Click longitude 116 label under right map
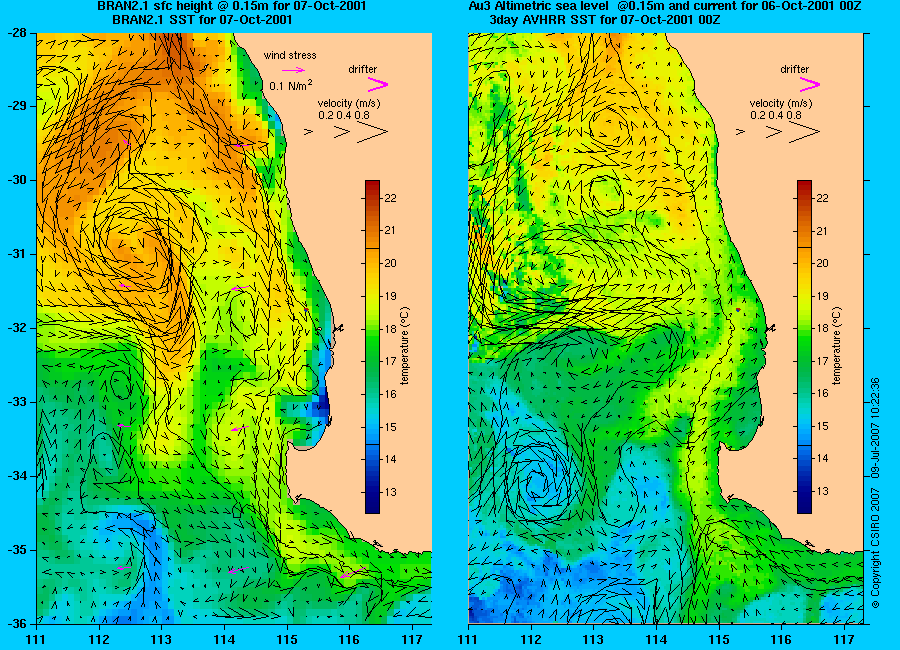Image resolution: width=900 pixels, height=650 pixels. (781, 640)
